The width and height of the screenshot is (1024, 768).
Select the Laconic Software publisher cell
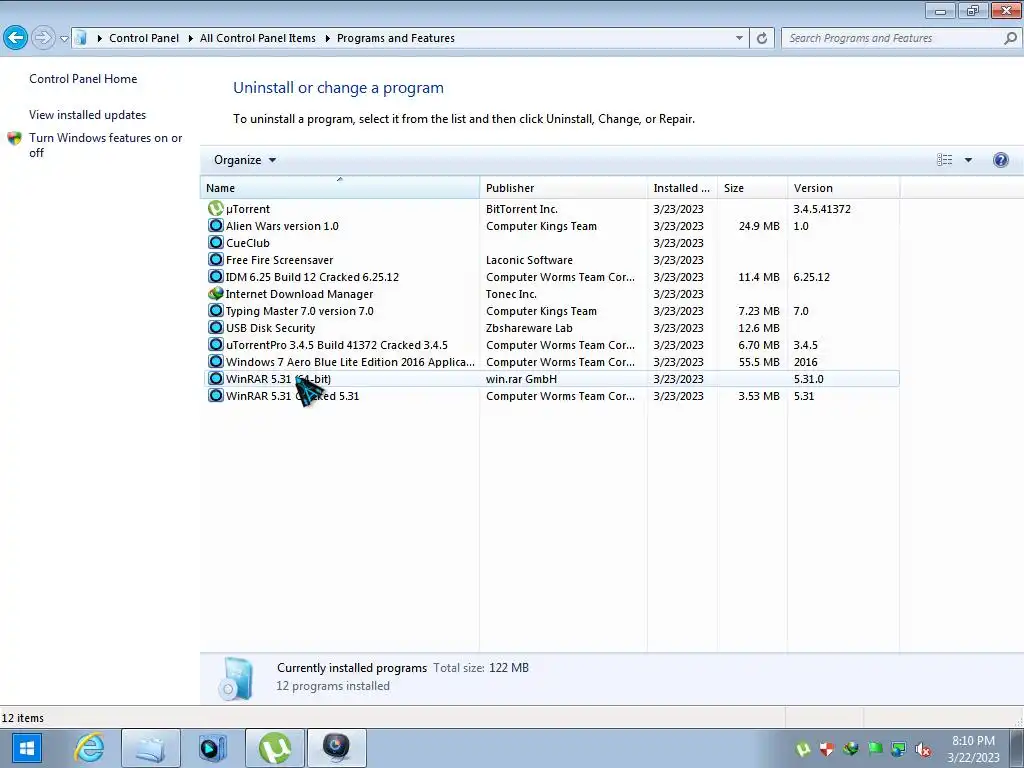coord(529,259)
